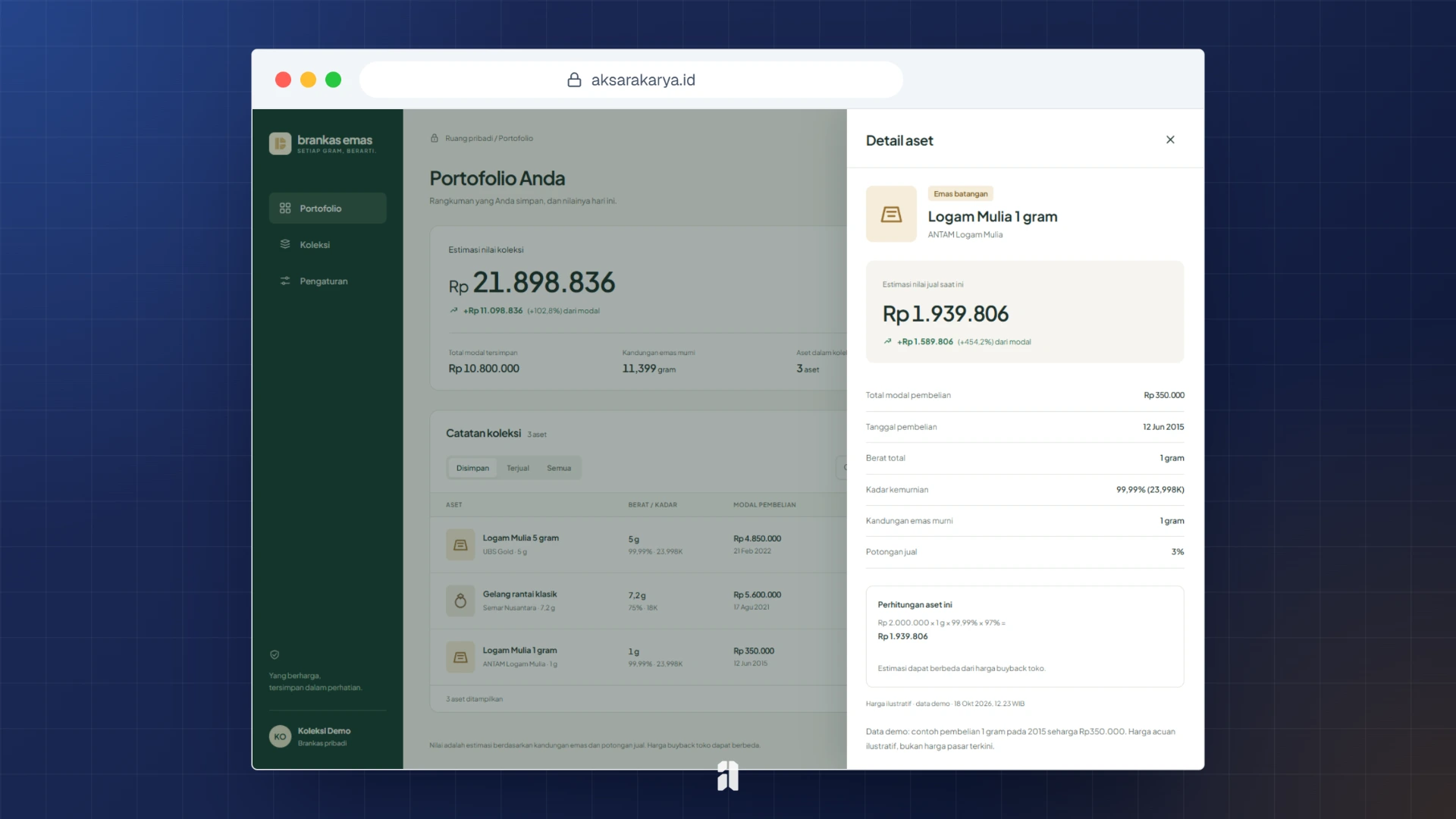Open the Logam Mulia 5 gram row
The width and height of the screenshot is (1456, 819).
click(x=638, y=544)
